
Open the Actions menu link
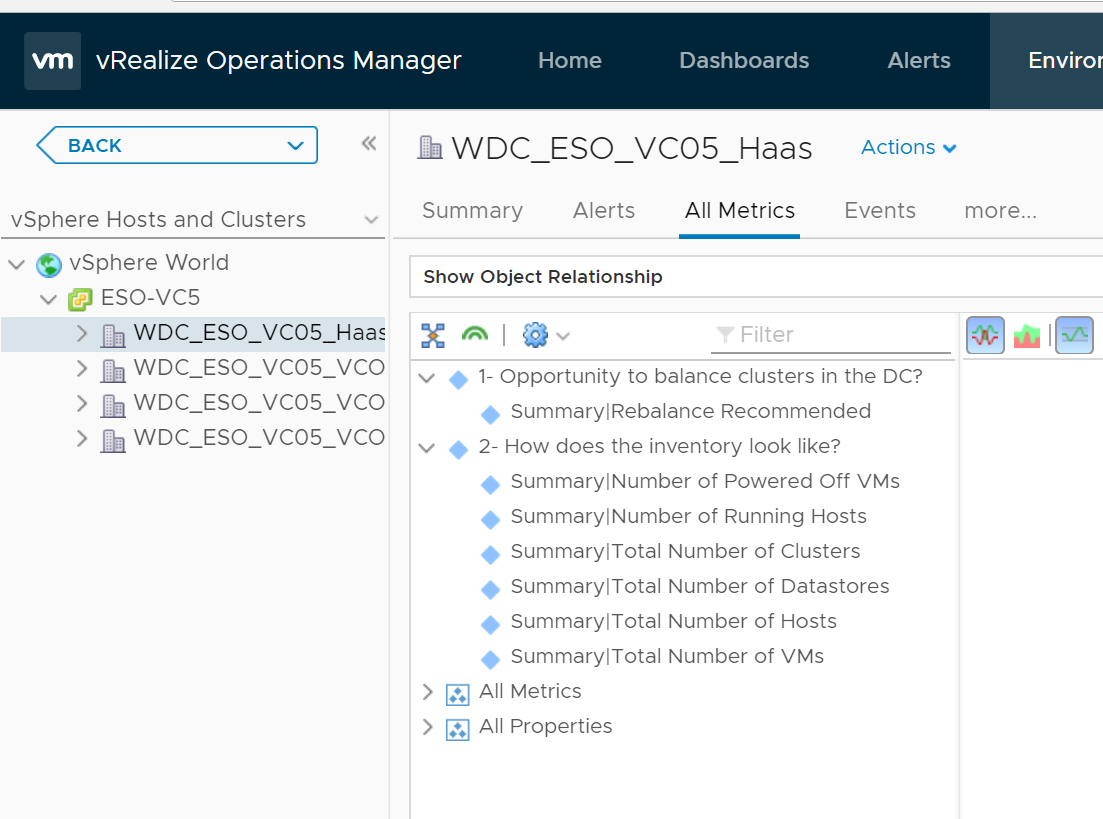(908, 148)
